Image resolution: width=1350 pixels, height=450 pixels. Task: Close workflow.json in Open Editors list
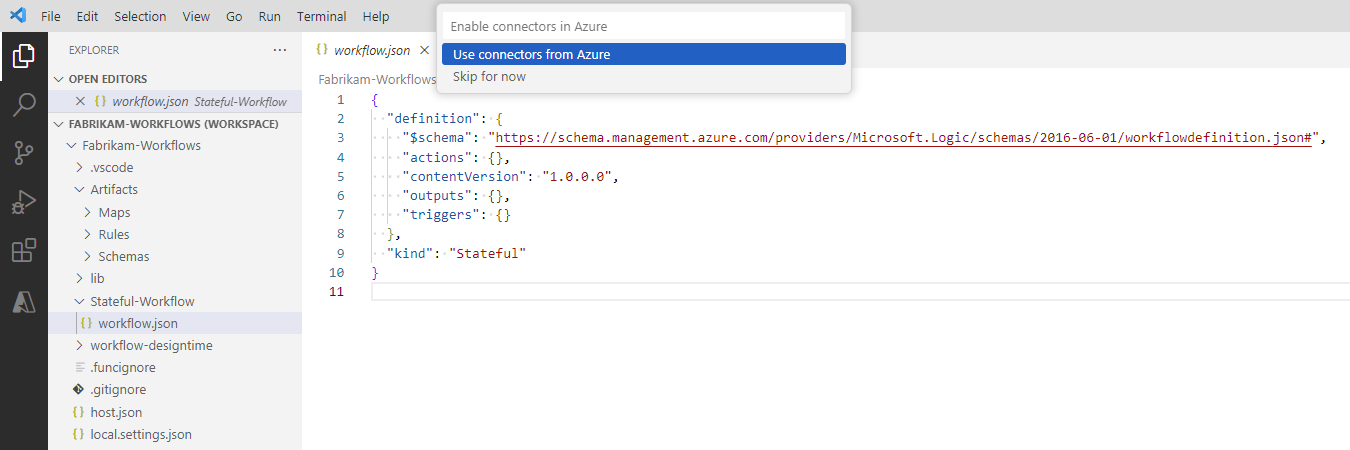point(81,101)
